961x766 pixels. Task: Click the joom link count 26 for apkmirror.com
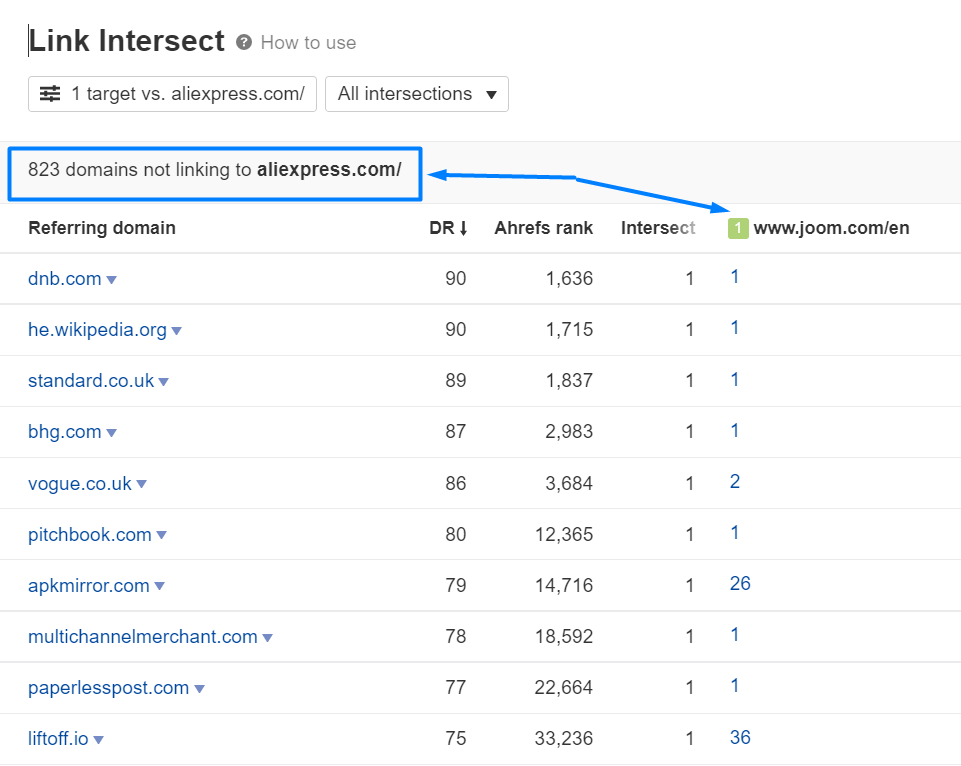click(740, 583)
